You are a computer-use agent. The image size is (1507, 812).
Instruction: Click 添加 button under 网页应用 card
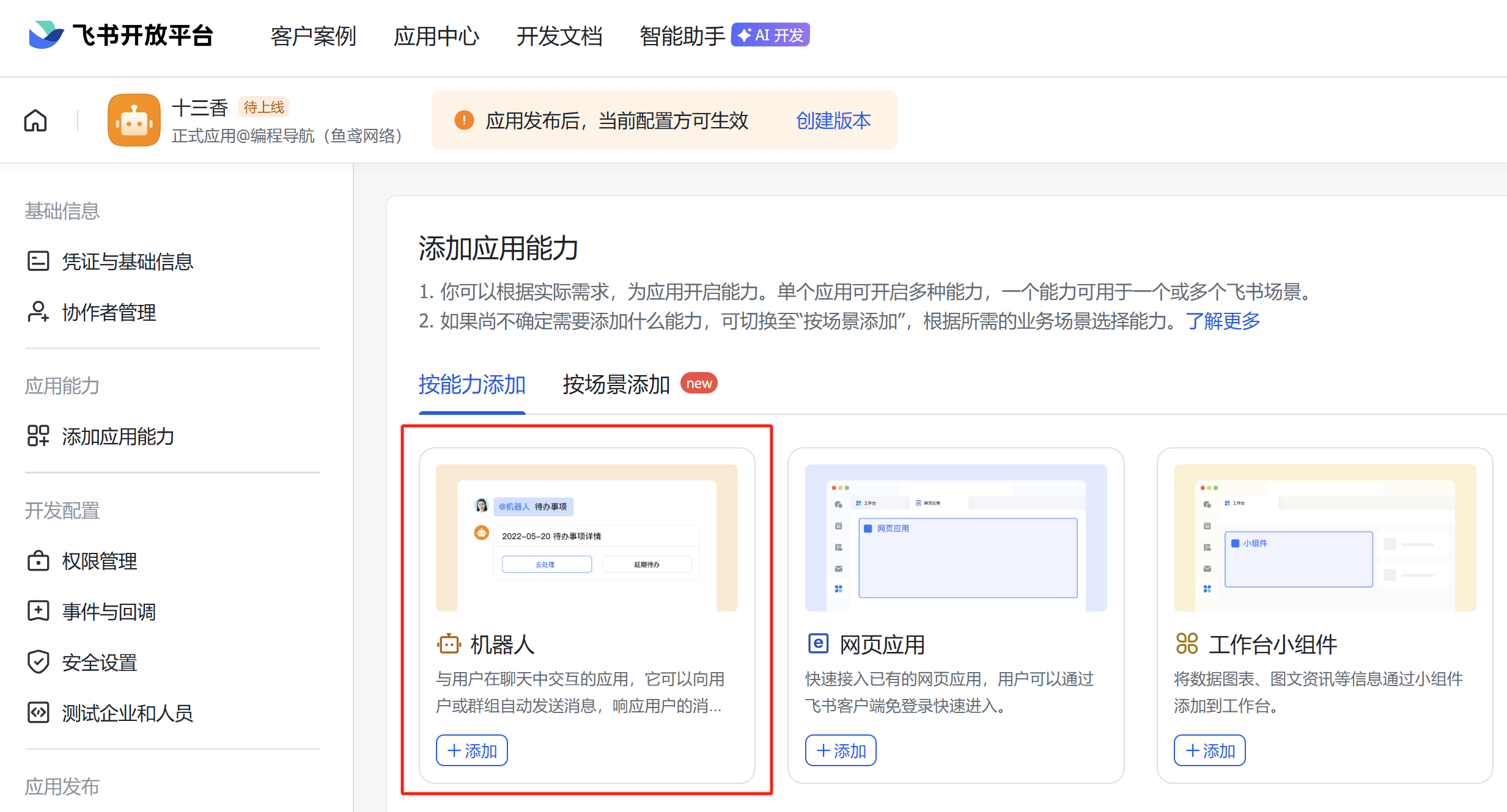tap(841, 750)
